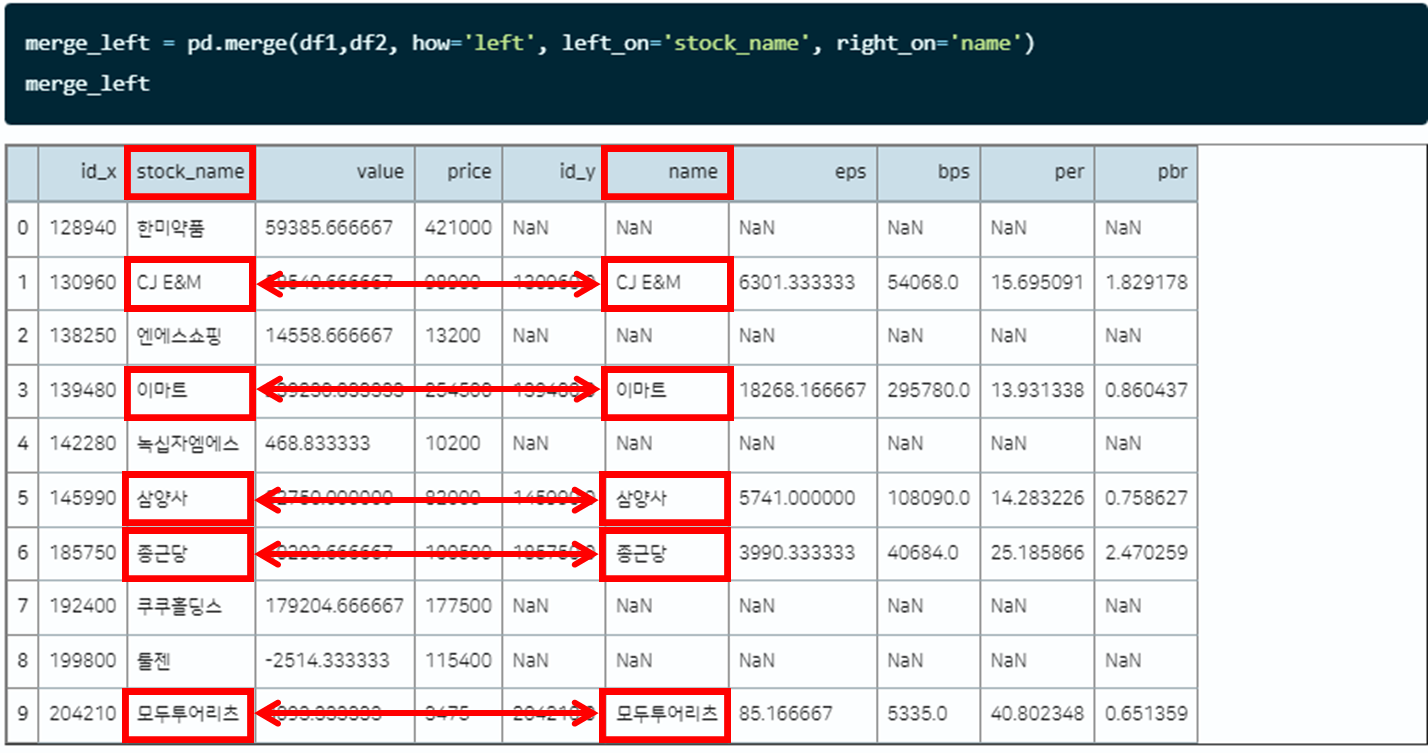Click CJ E&M in the stock_name column

(x=190, y=282)
